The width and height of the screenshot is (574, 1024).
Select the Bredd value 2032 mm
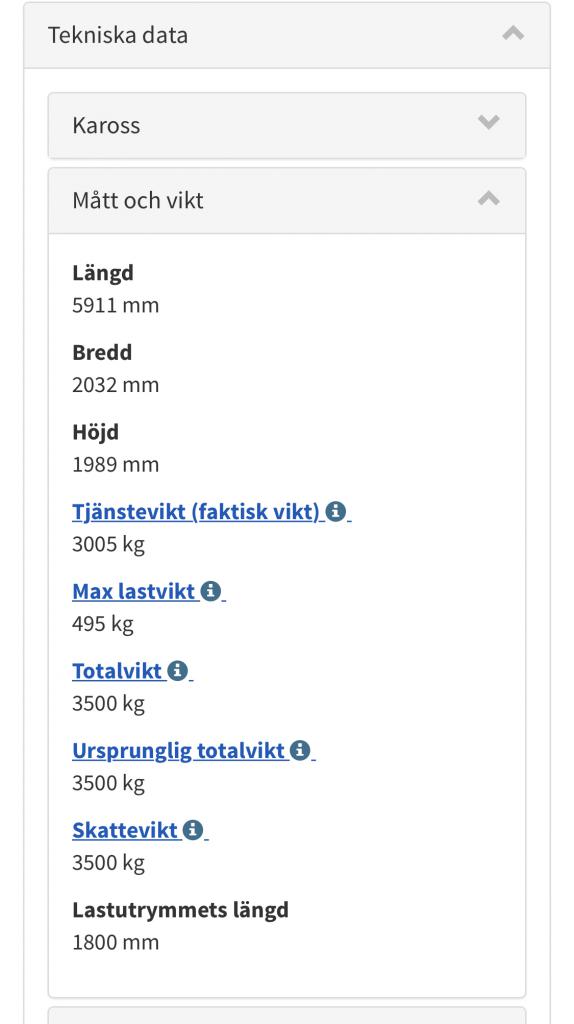pos(116,385)
